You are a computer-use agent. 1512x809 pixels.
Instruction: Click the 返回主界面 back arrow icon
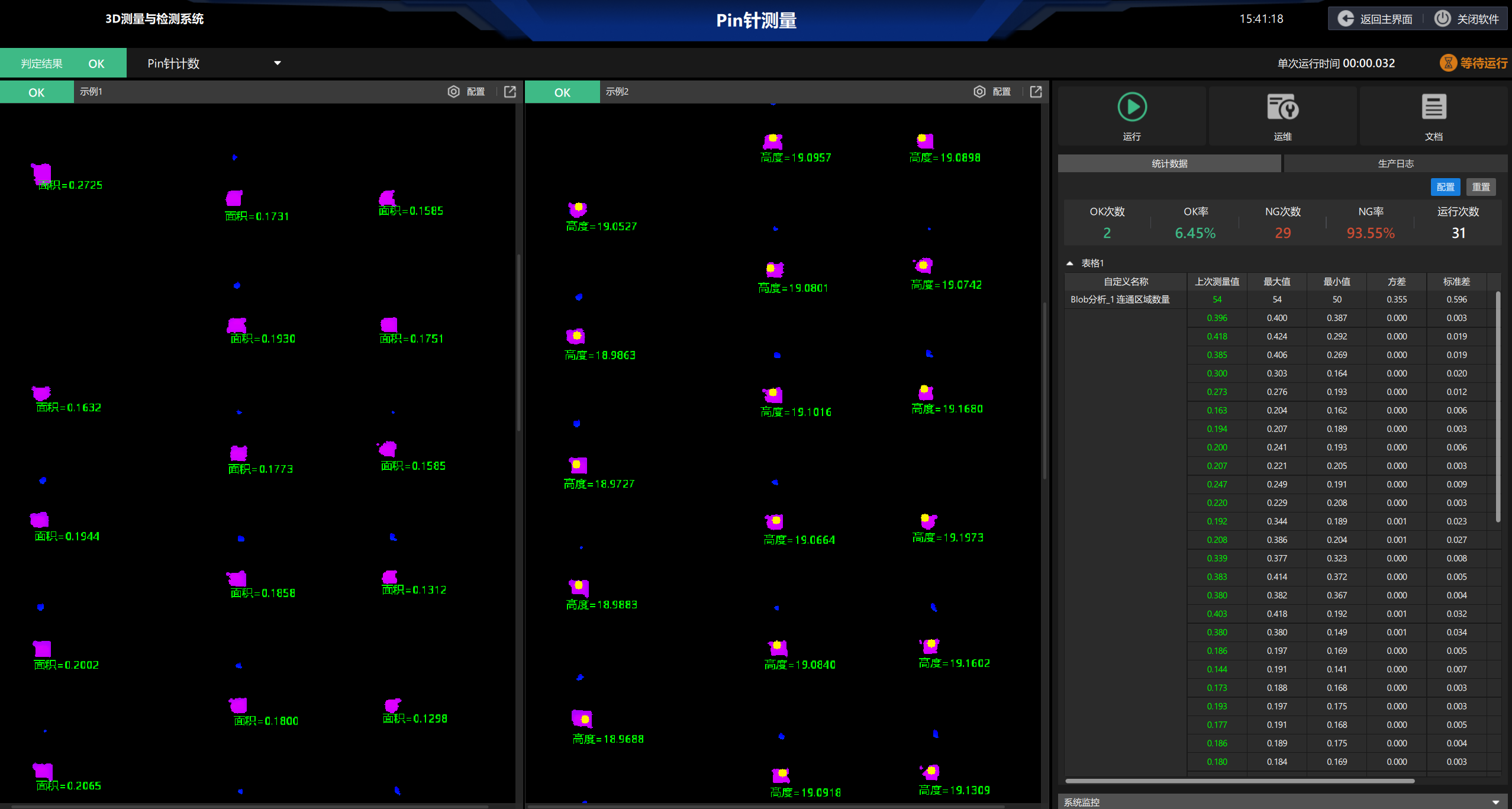(1345, 18)
